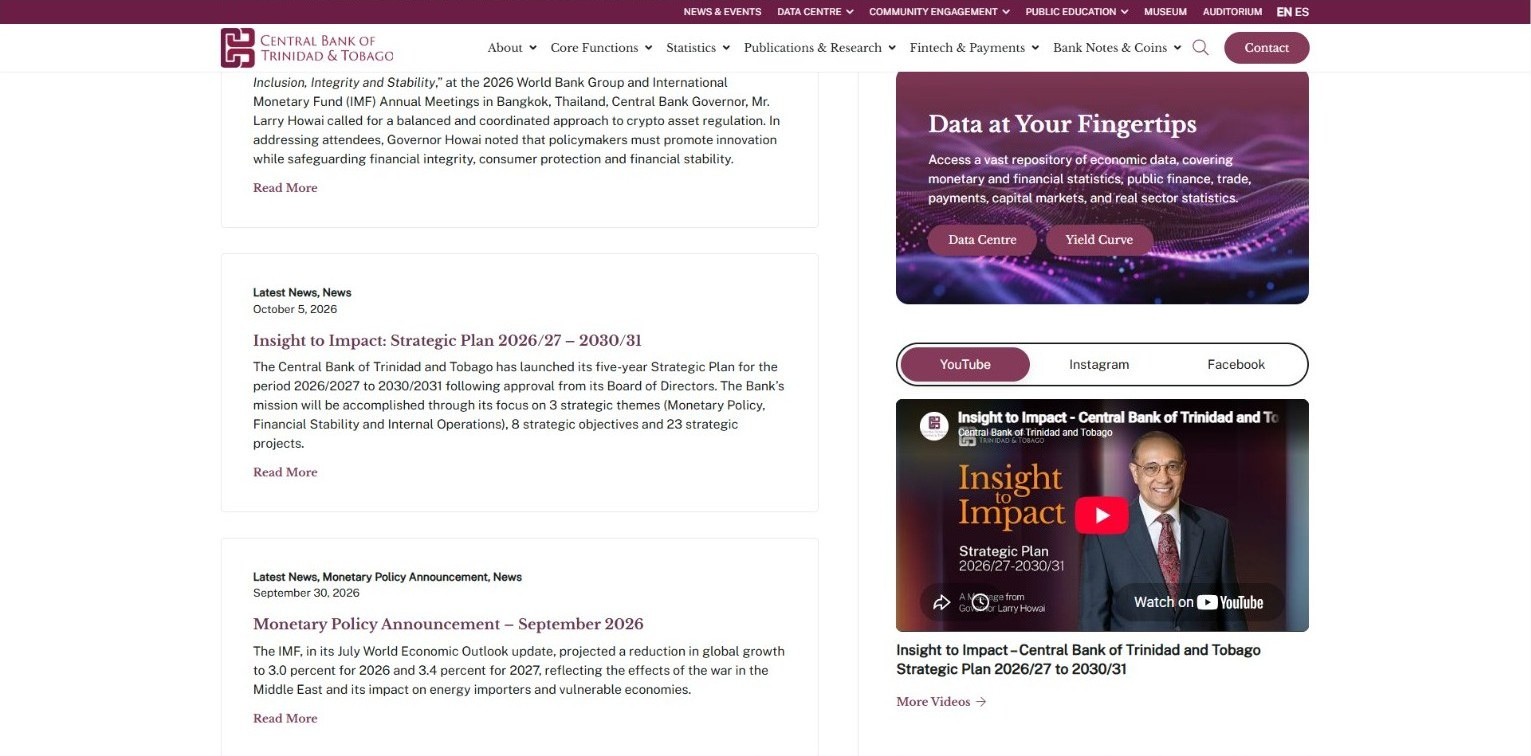Screen dimensions: 1531x756
Task: Click October 5, 2026 date text
Action: 295,309
